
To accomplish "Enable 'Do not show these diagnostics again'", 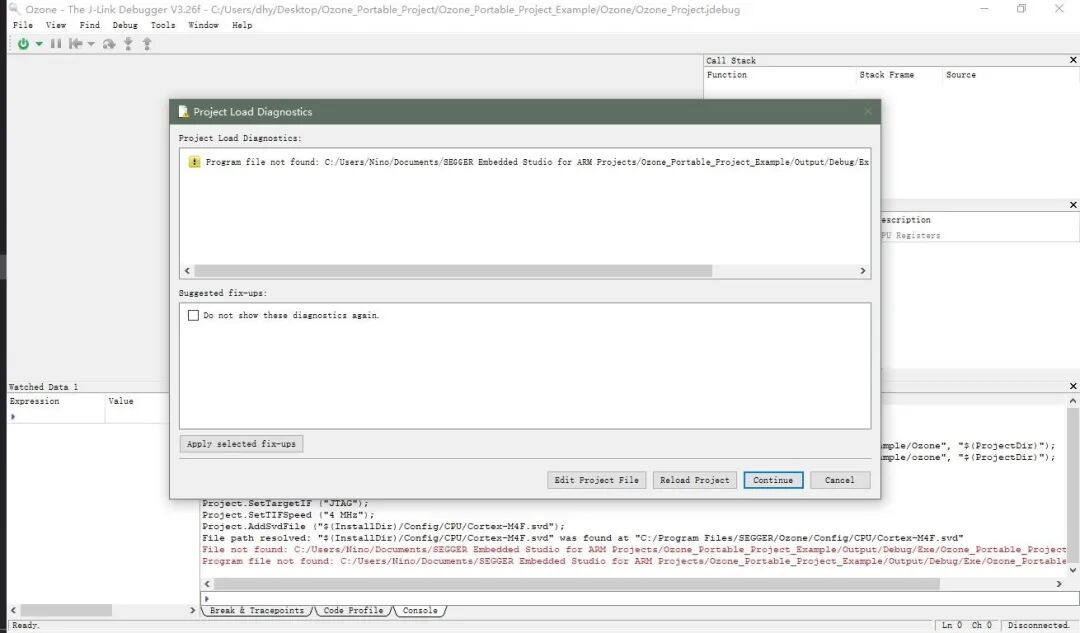I will [x=194, y=315].
